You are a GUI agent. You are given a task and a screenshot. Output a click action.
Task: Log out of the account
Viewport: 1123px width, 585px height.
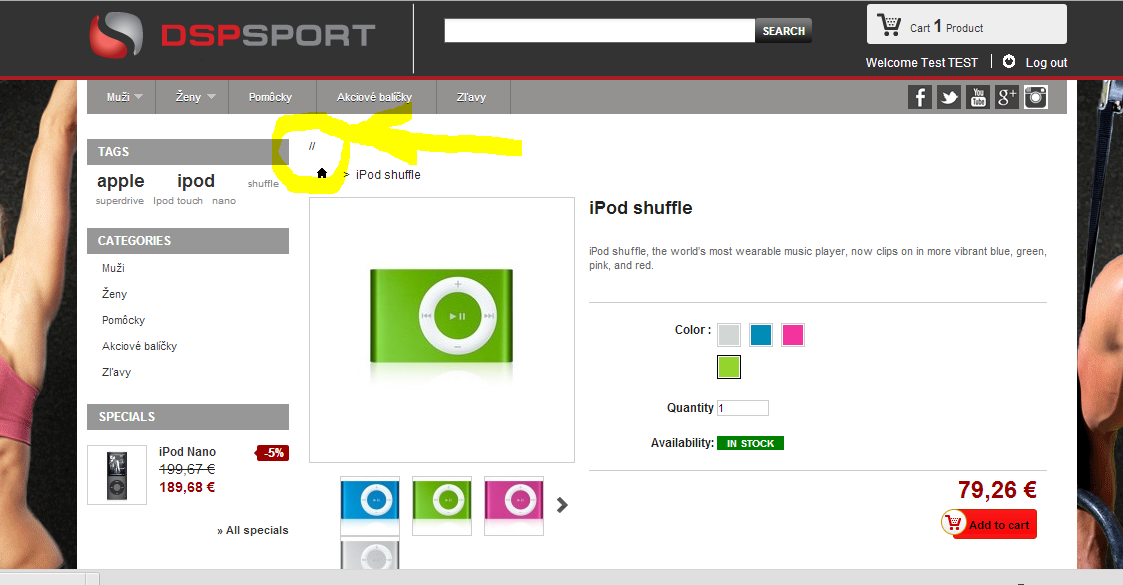click(x=1046, y=62)
